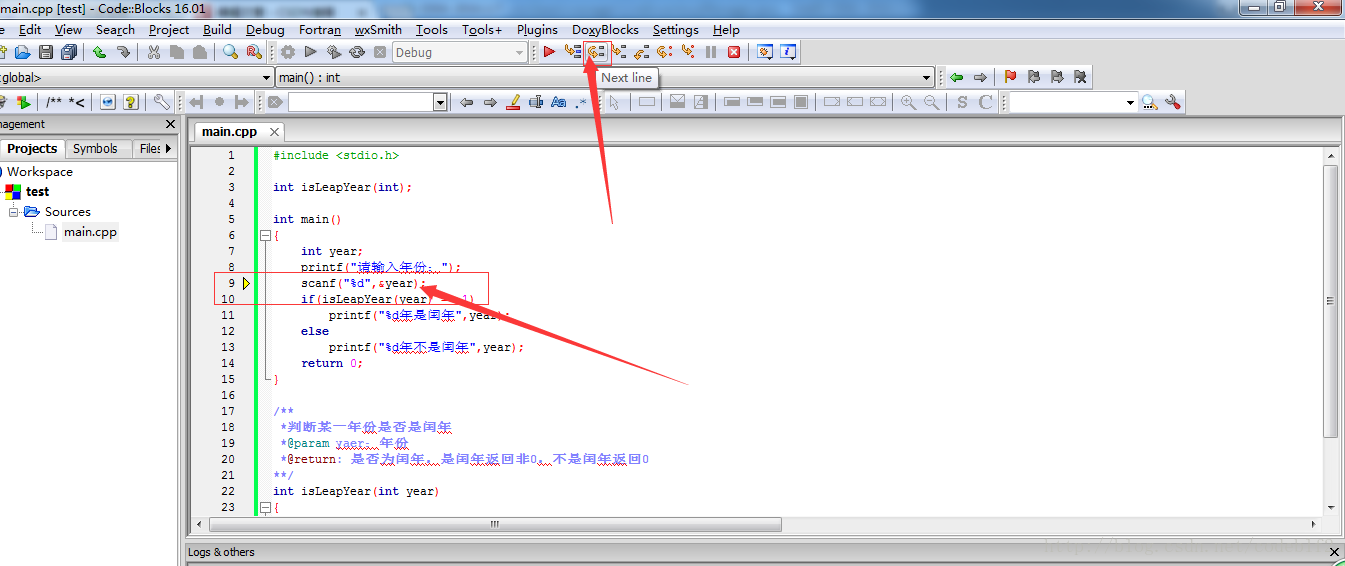
Task: Toggle regular expression search option
Action: [x=582, y=102]
